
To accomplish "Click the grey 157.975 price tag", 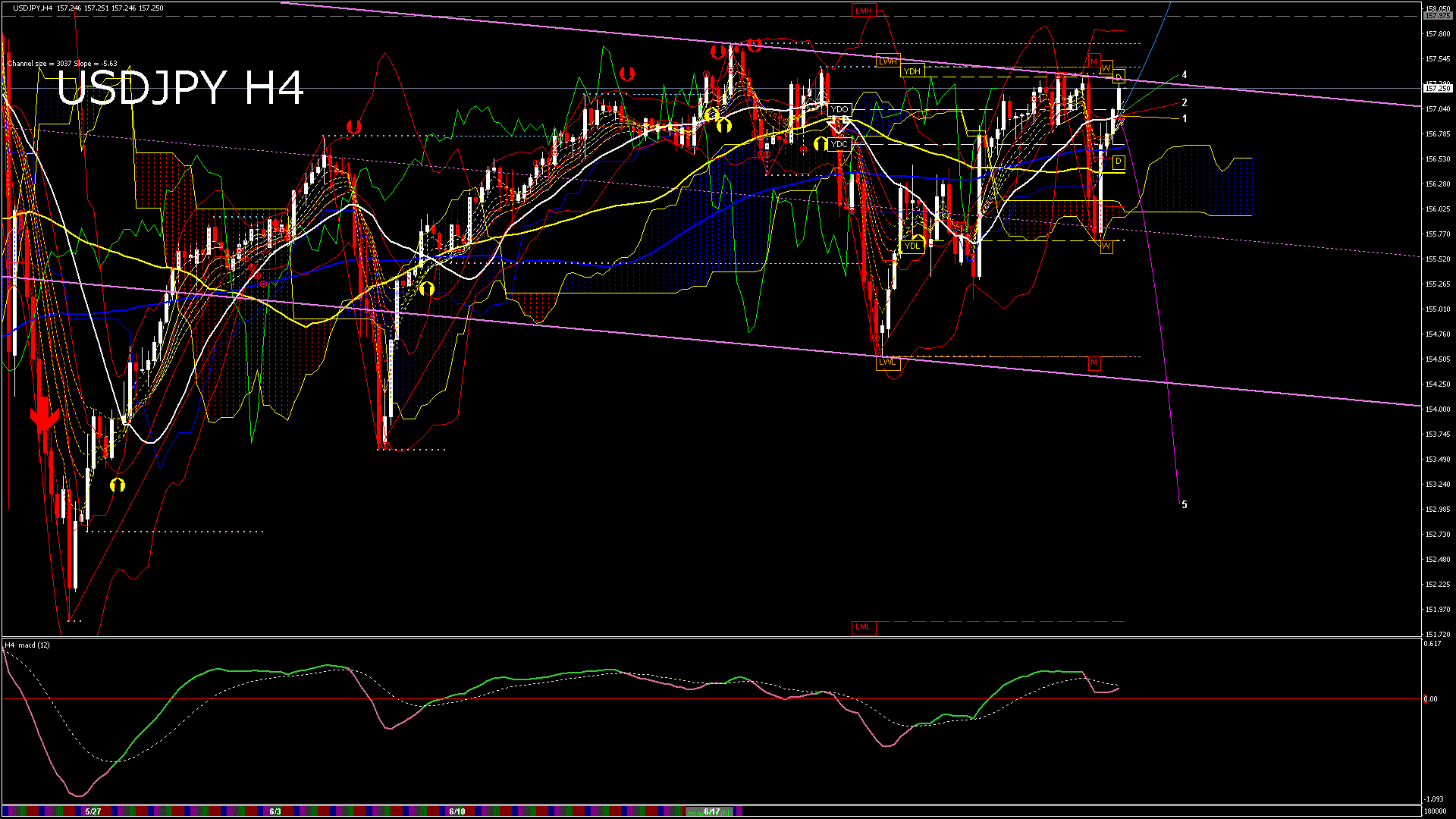I will (1438, 16).
